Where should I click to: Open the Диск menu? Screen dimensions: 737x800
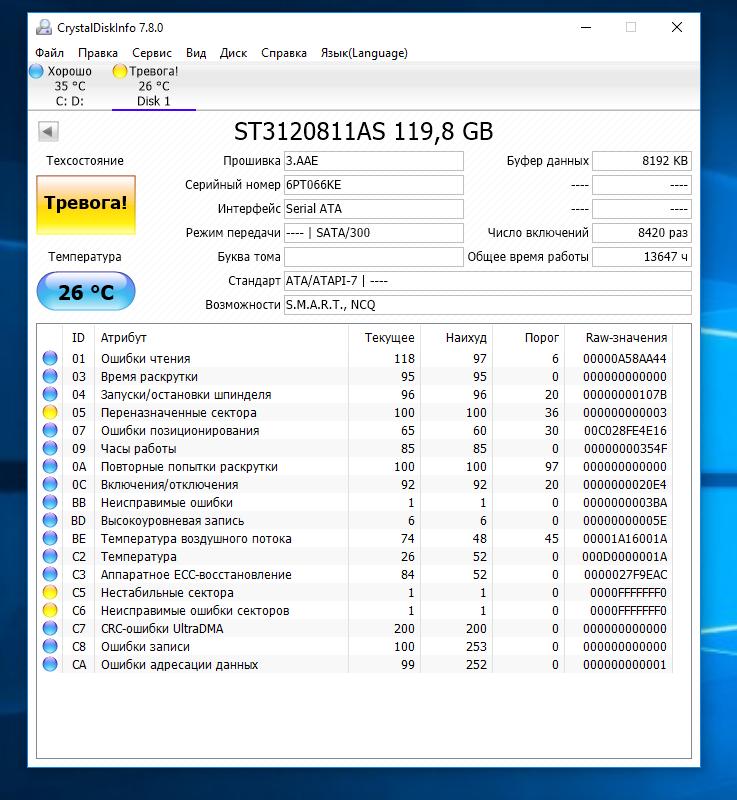[x=233, y=53]
